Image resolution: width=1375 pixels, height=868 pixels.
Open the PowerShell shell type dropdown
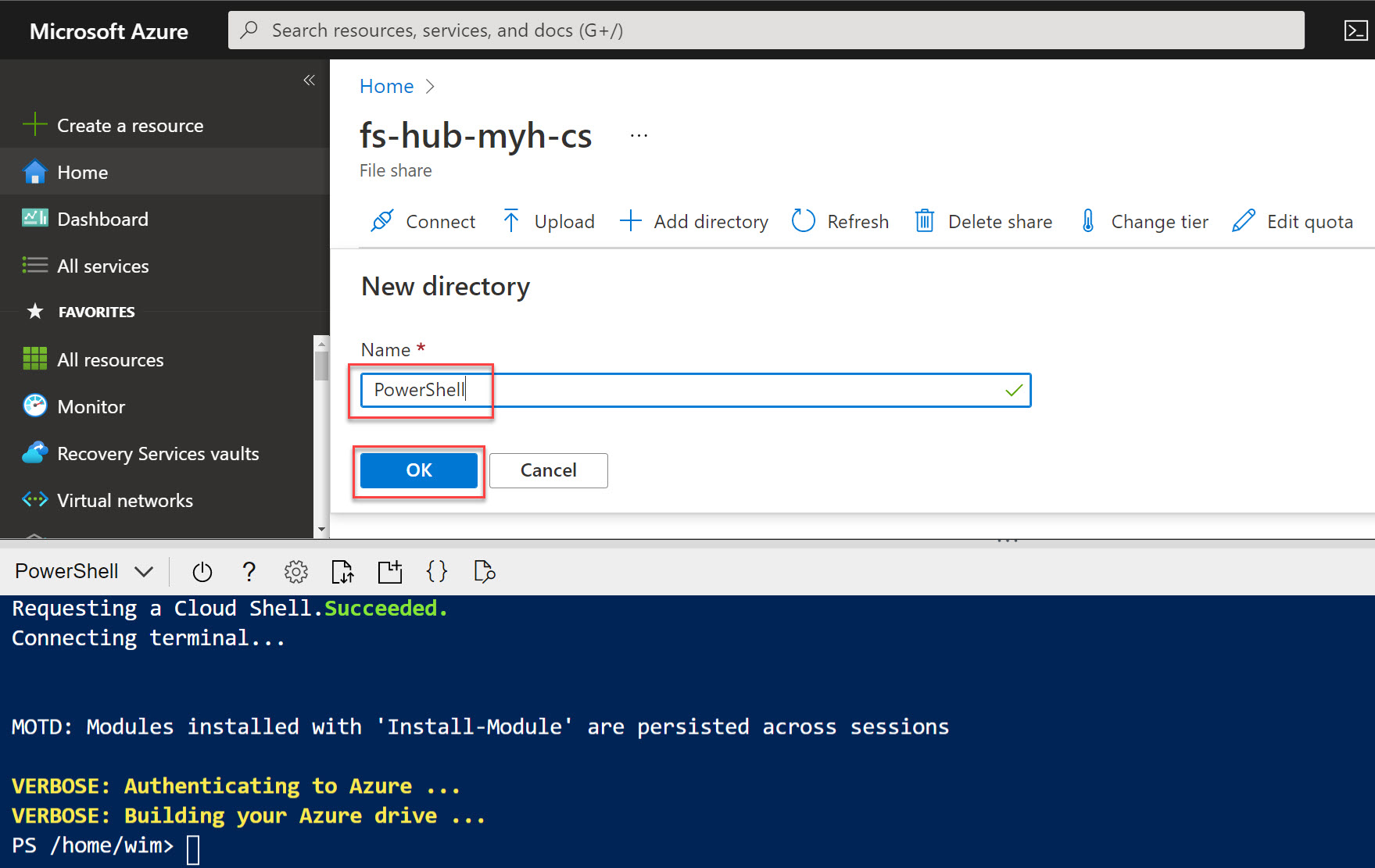coord(84,571)
